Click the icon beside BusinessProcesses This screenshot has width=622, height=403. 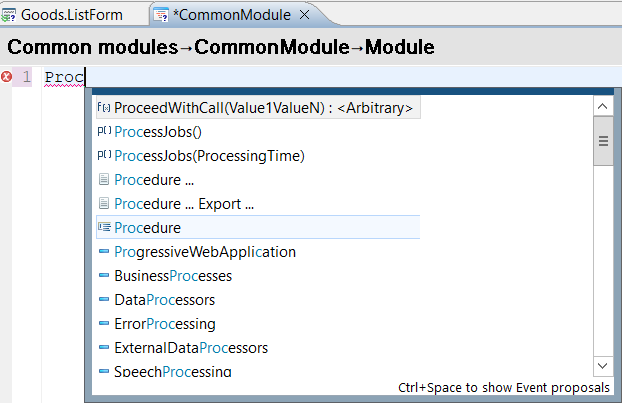(x=104, y=276)
